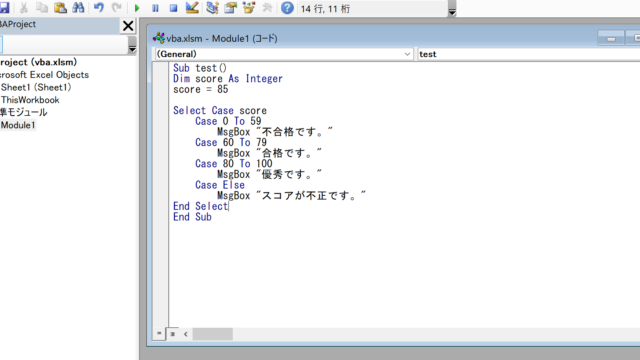Open Project Explorer icon
This screenshot has height=360, width=640.
point(212,8)
